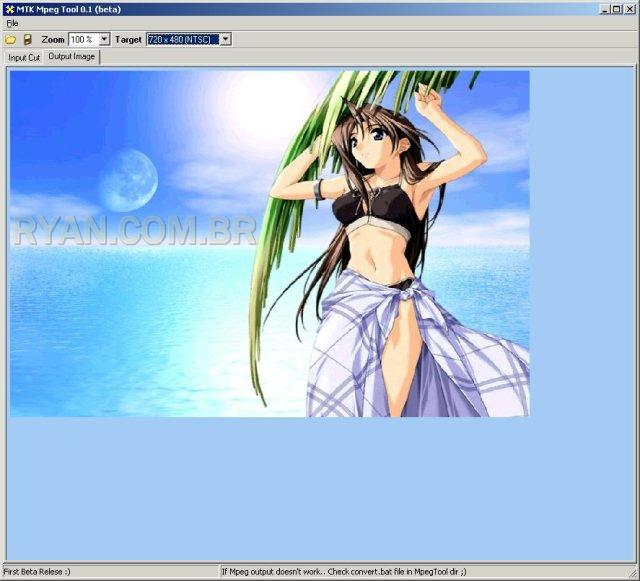This screenshot has height=581, width=640.
Task: Select the Output Image tab
Action: (x=72, y=57)
